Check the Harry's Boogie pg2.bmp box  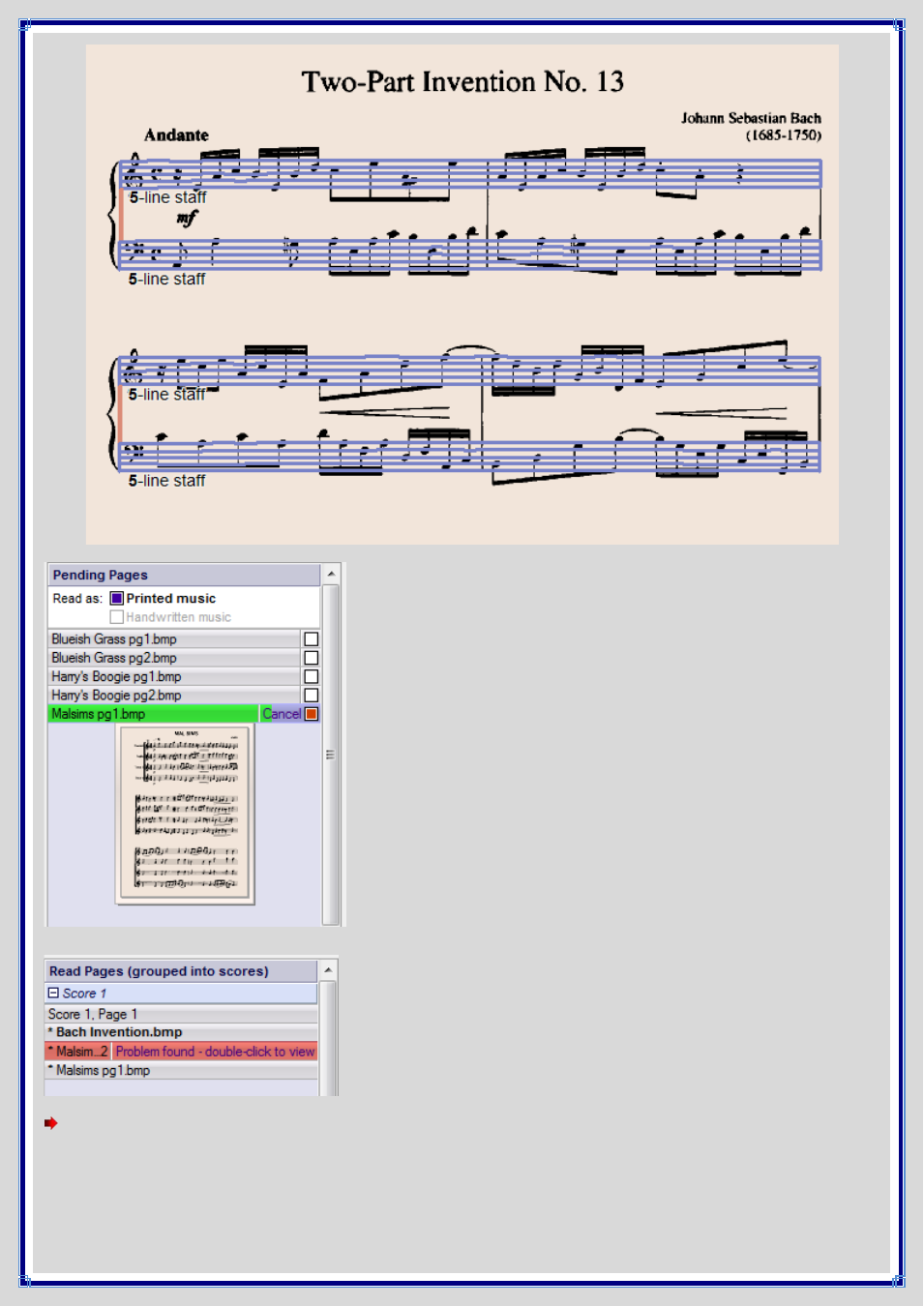[312, 696]
